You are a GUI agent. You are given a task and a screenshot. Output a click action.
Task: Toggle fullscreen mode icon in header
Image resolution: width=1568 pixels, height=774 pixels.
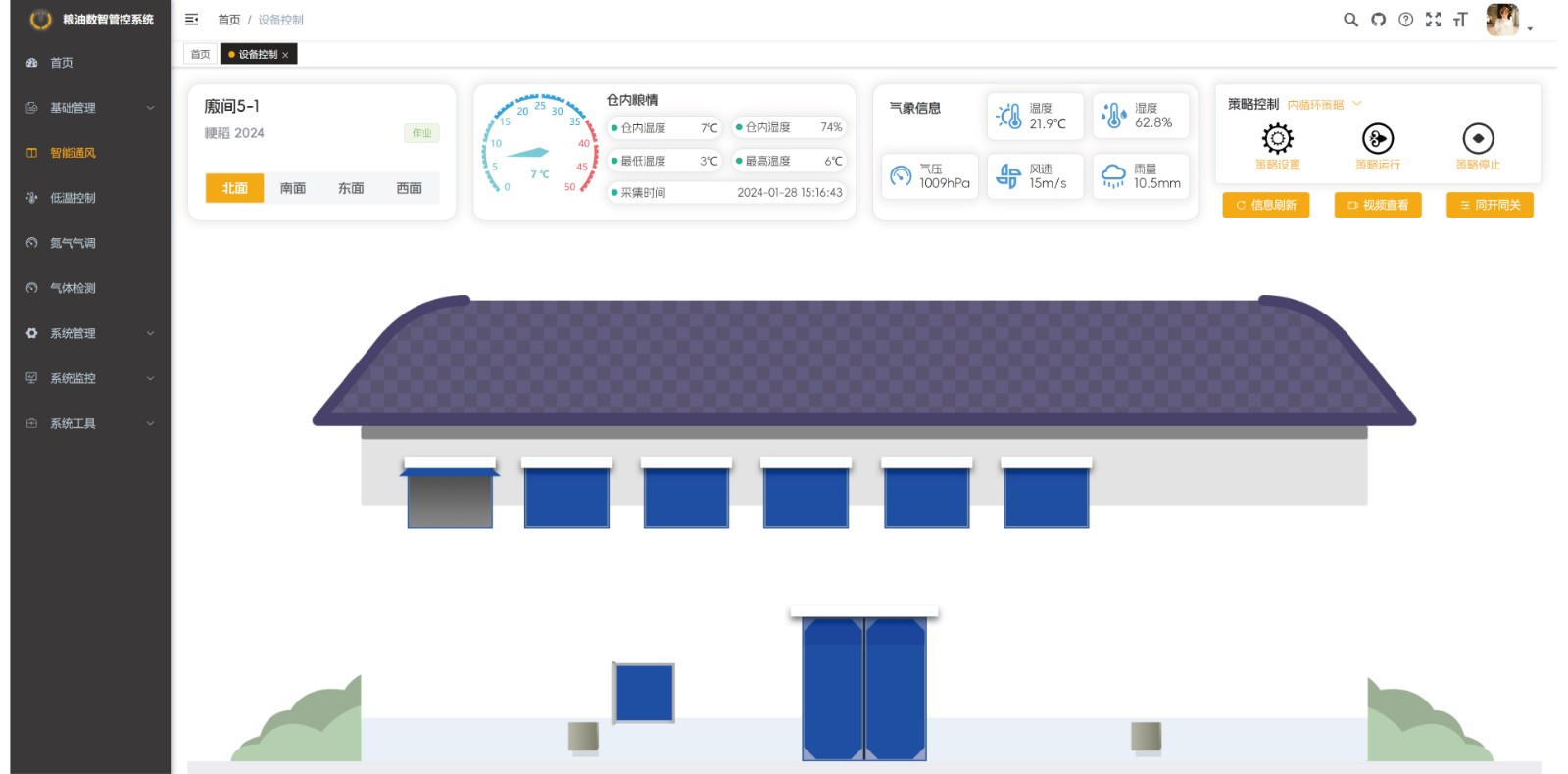pyautogui.click(x=1433, y=20)
